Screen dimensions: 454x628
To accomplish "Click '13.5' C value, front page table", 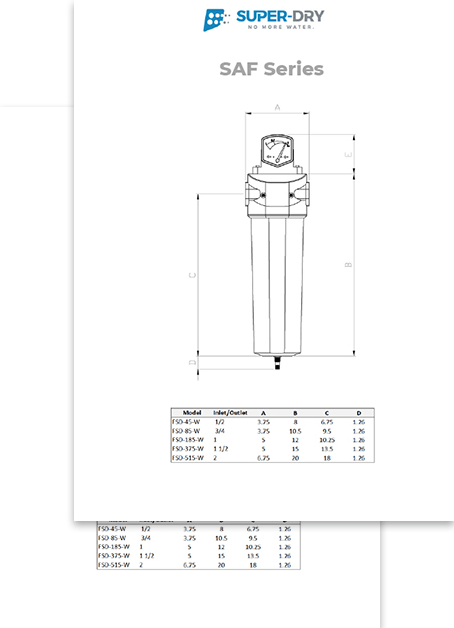I will click(x=327, y=449).
